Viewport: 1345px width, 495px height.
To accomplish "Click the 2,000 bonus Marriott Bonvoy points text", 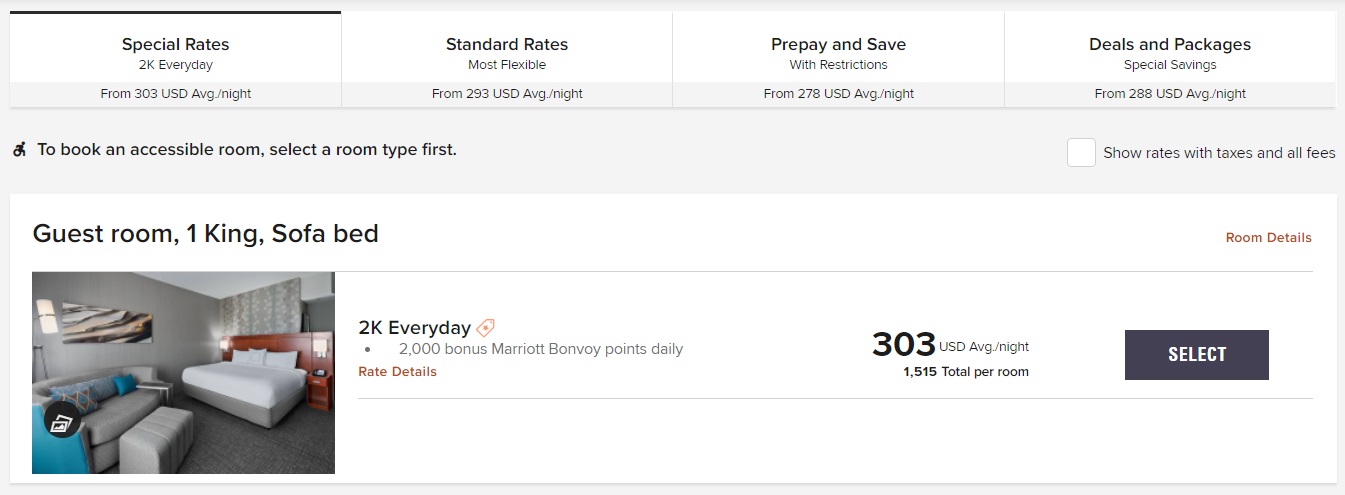I will click(x=540, y=350).
